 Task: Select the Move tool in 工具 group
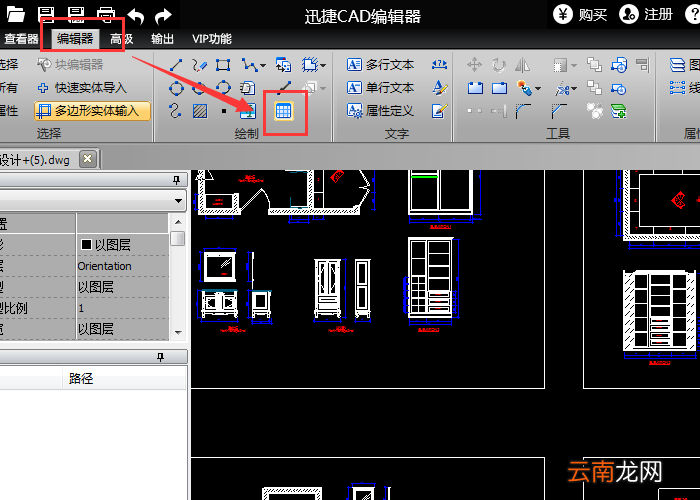coord(474,65)
